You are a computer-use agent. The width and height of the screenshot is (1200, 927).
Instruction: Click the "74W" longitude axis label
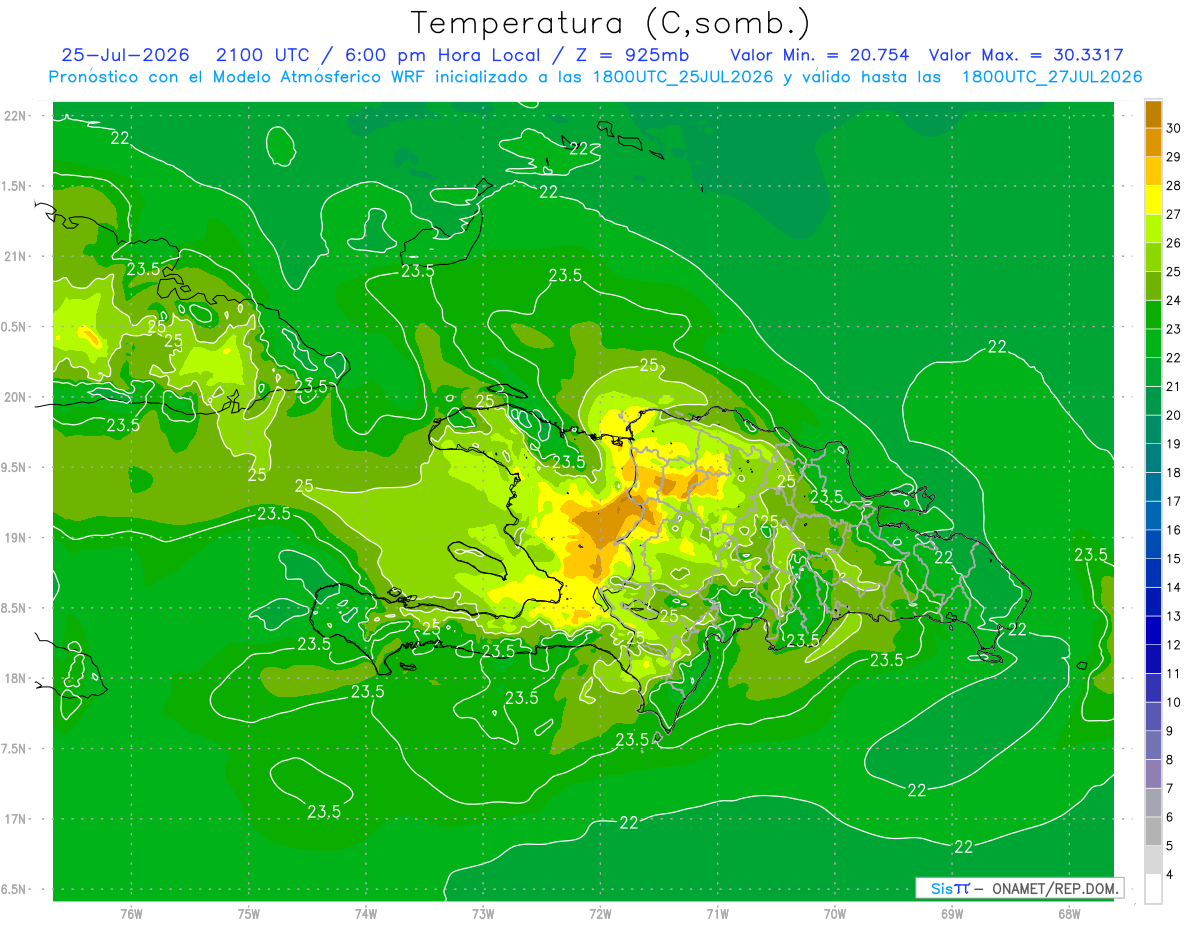(x=366, y=913)
